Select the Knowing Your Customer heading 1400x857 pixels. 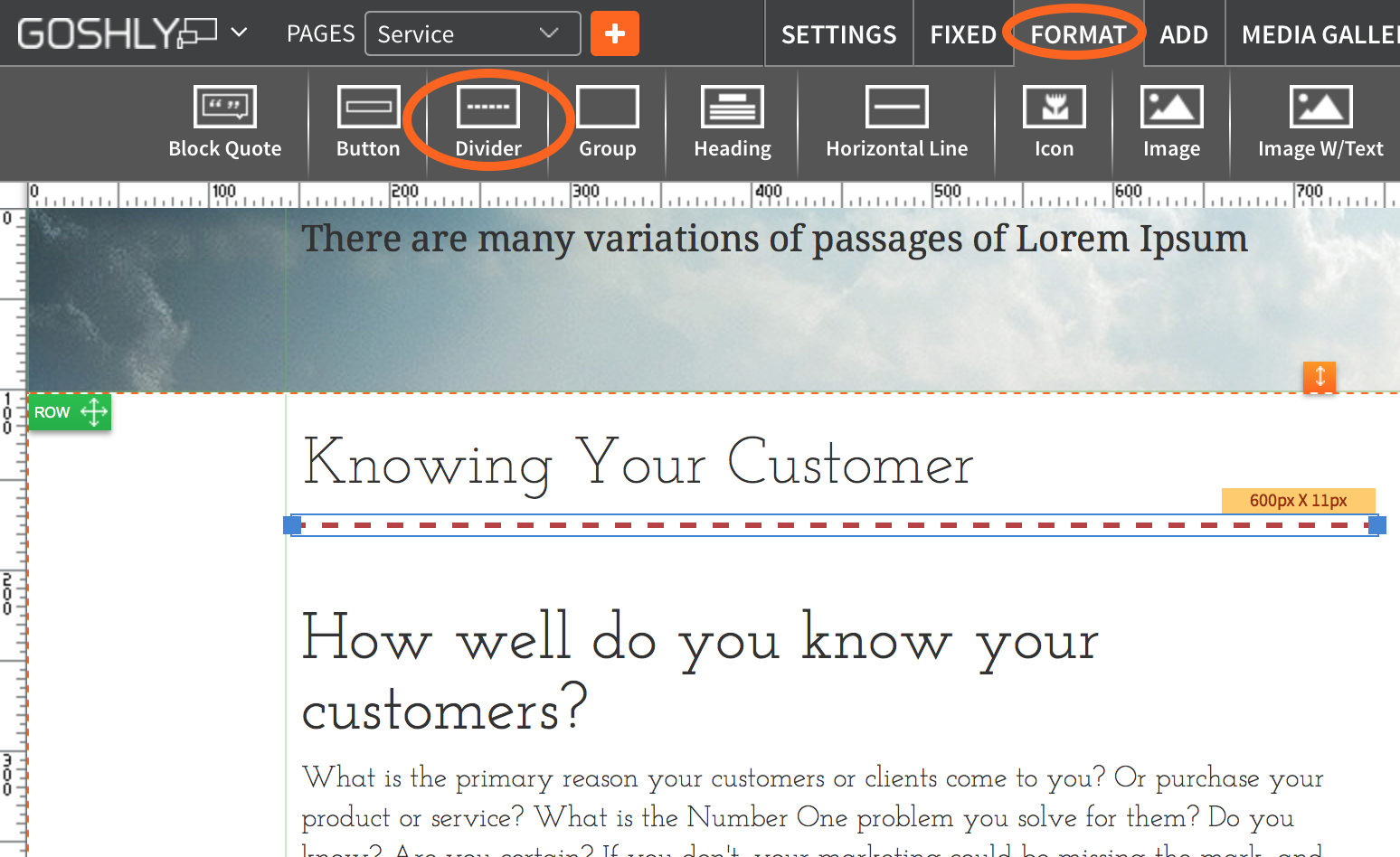pyautogui.click(x=638, y=464)
